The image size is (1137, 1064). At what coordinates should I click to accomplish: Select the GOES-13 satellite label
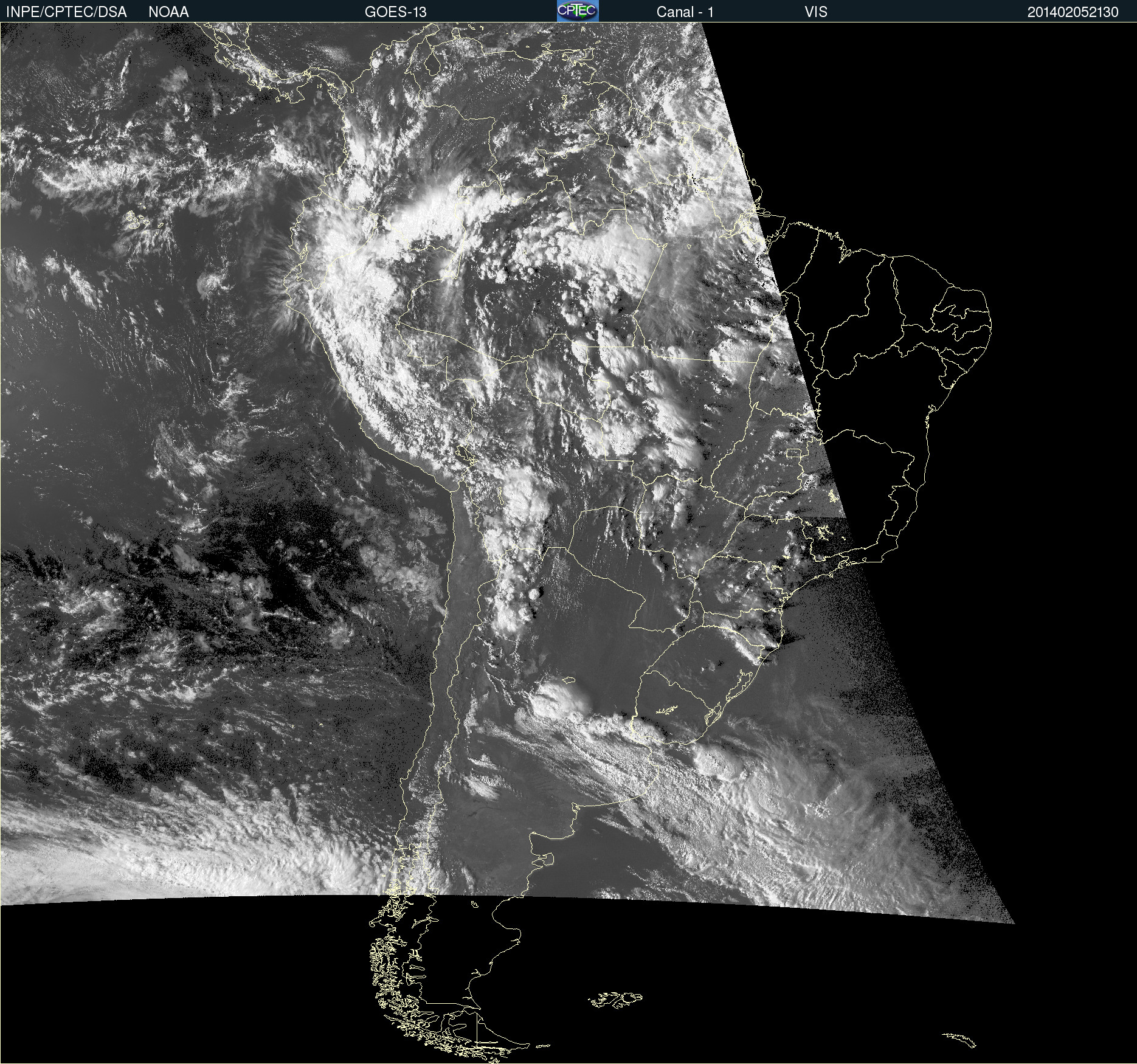396,12
